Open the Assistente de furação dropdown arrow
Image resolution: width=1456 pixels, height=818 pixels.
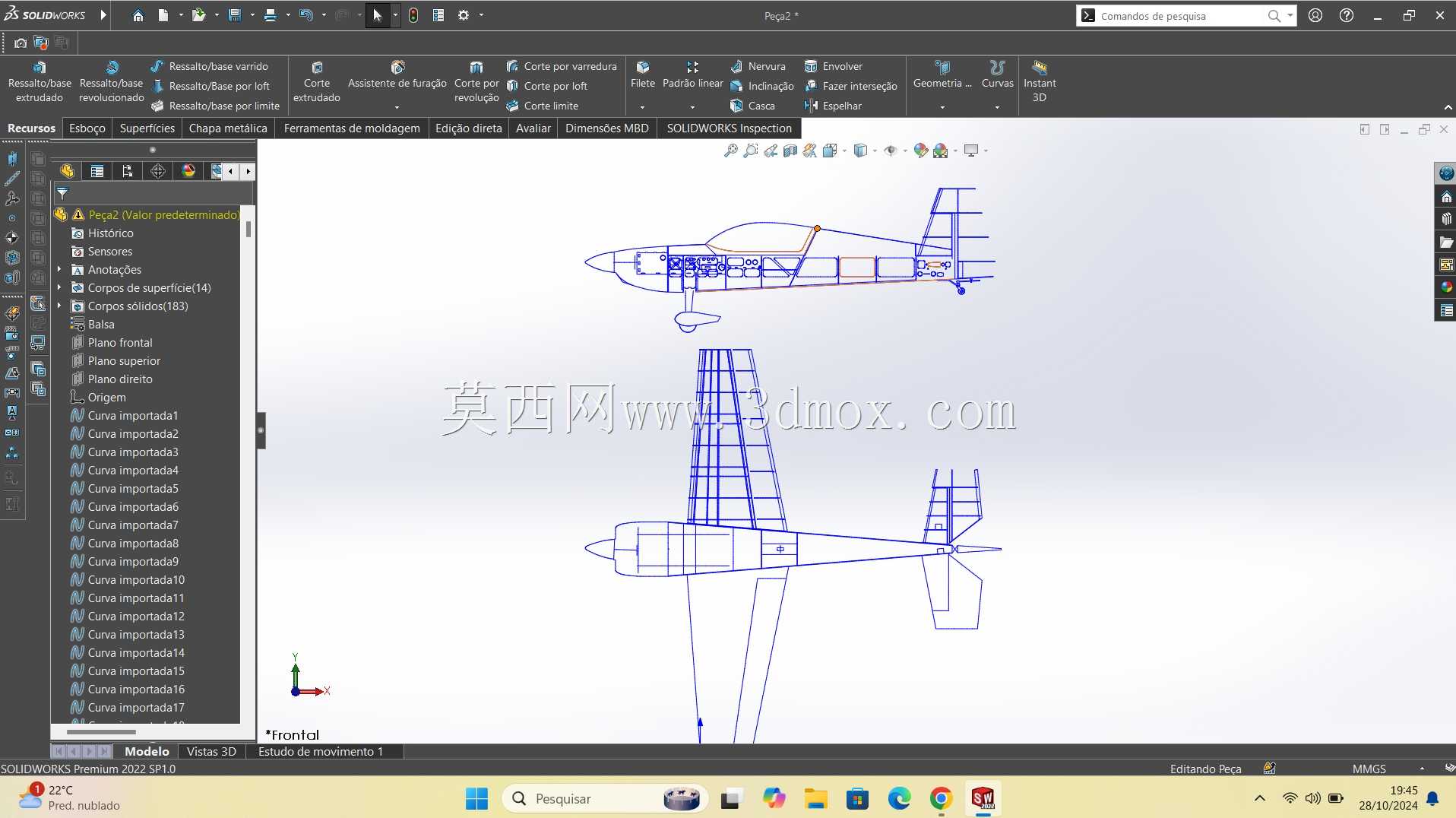click(397, 107)
